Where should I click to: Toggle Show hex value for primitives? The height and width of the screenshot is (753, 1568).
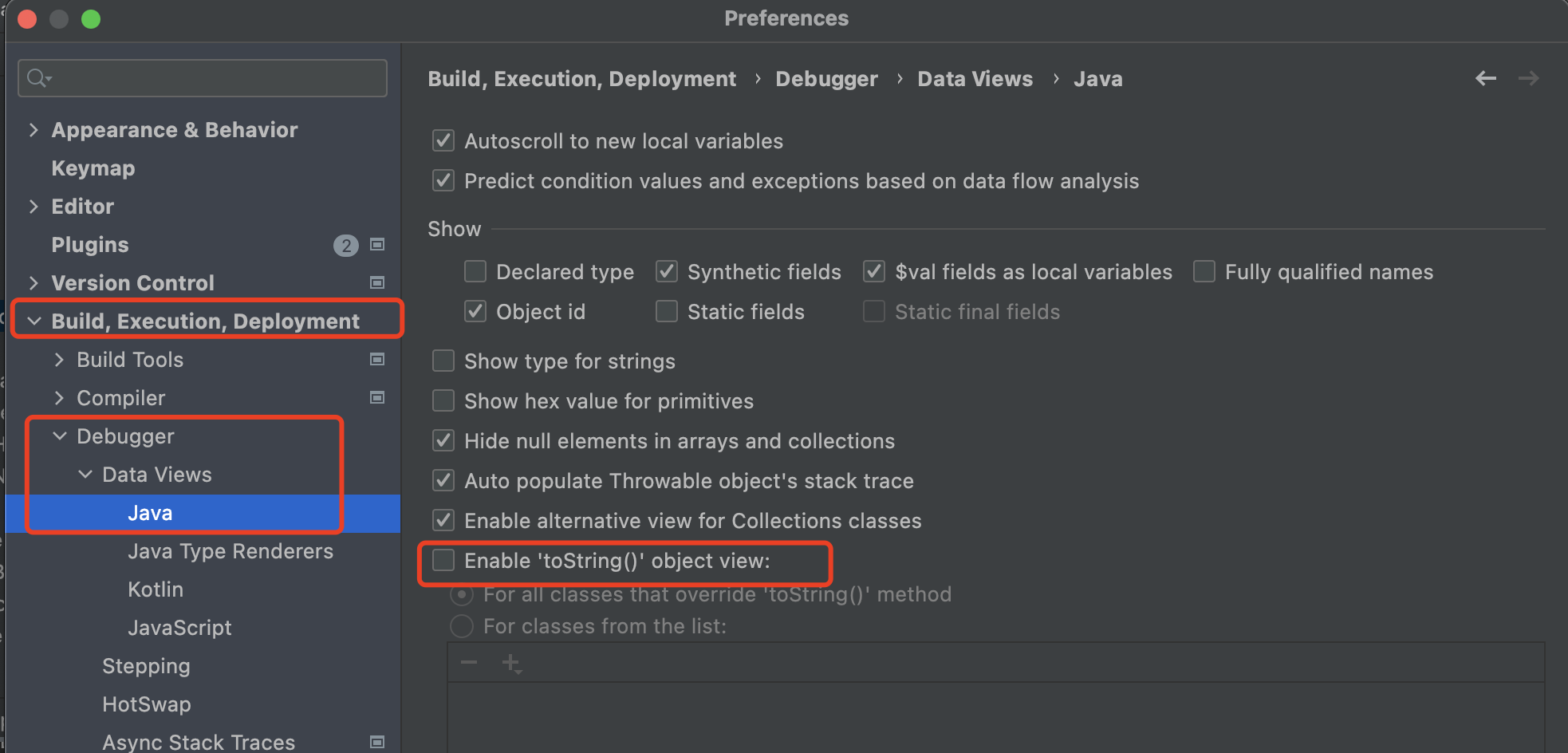443,401
